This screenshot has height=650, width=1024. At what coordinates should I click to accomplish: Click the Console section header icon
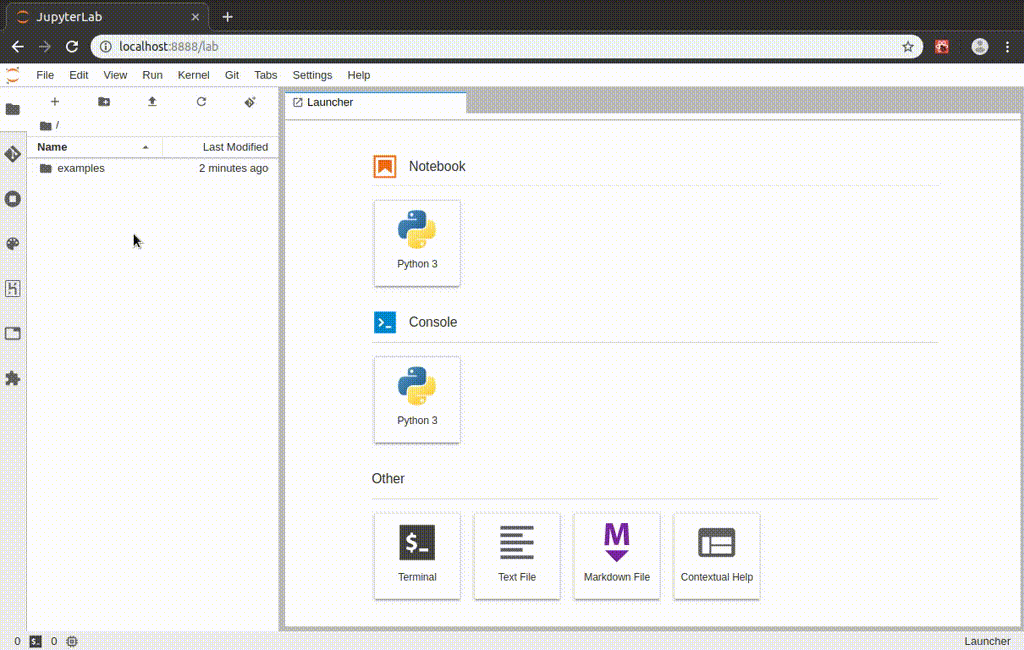coord(385,322)
